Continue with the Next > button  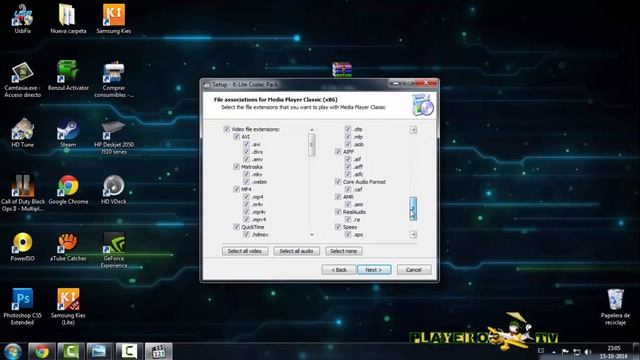pos(374,270)
